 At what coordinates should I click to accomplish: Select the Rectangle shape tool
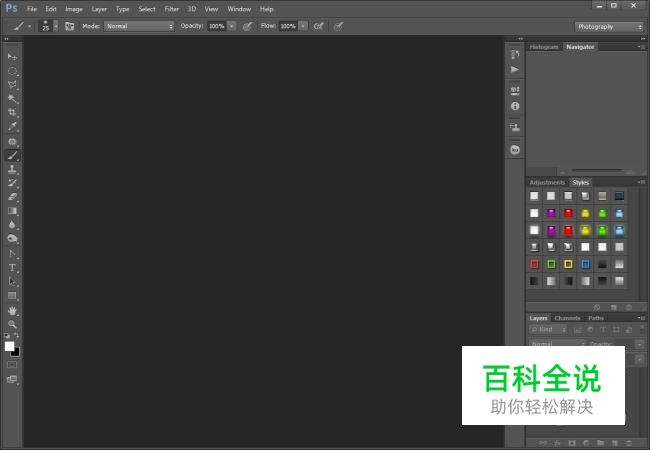pyautogui.click(x=12, y=295)
